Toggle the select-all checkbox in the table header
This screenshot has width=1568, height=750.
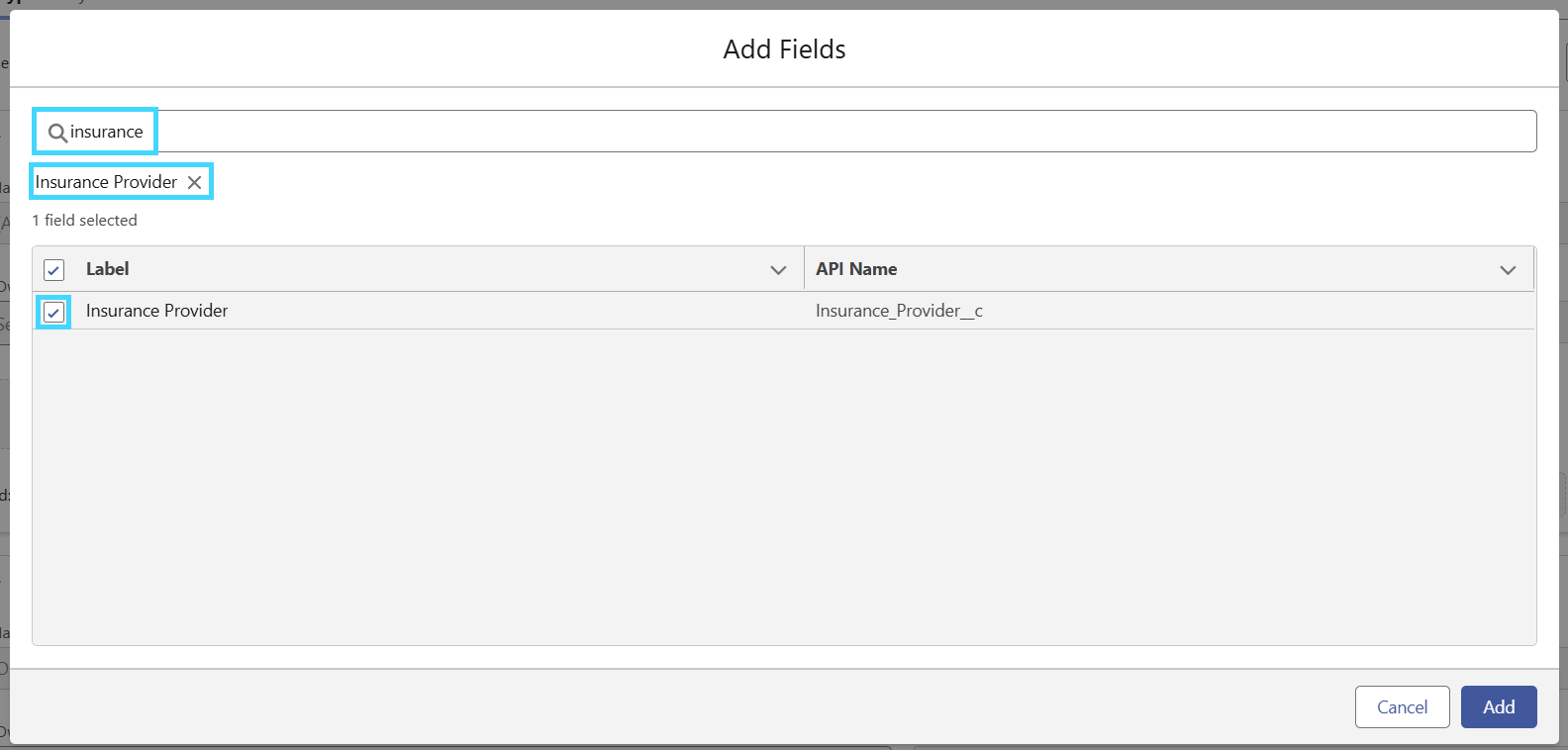coord(54,270)
